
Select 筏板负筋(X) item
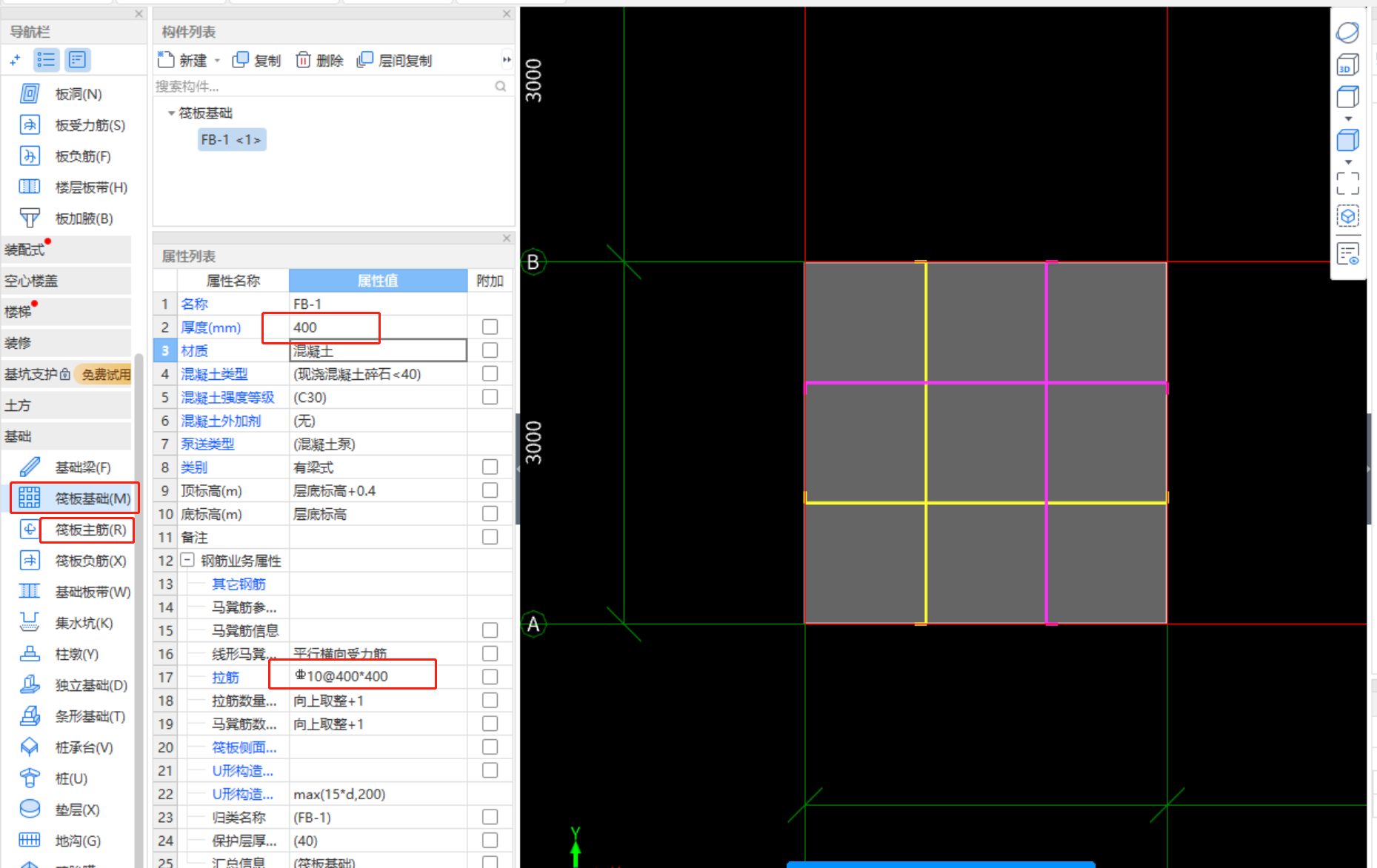coord(73,561)
